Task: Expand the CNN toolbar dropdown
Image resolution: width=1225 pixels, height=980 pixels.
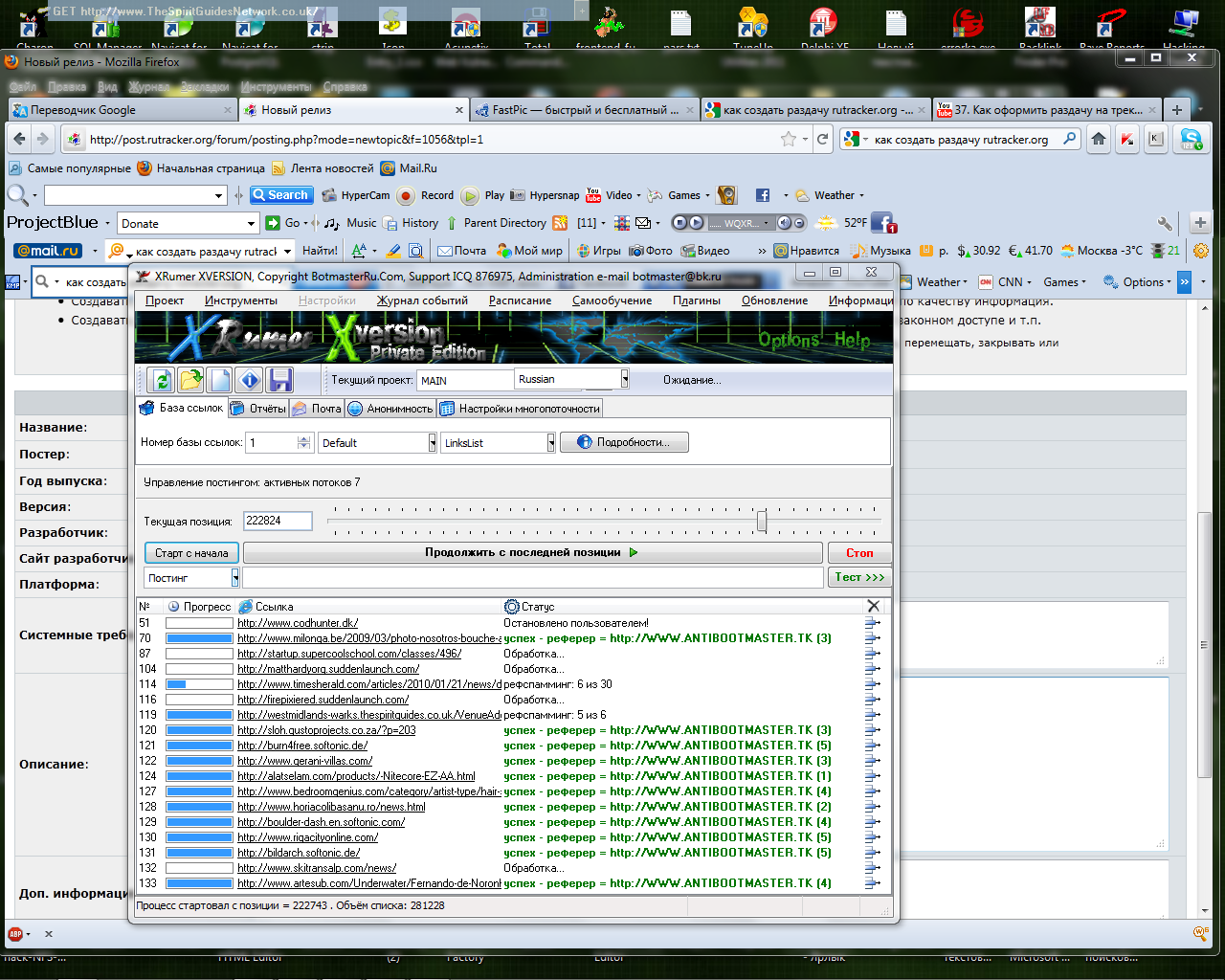Action: (1029, 282)
